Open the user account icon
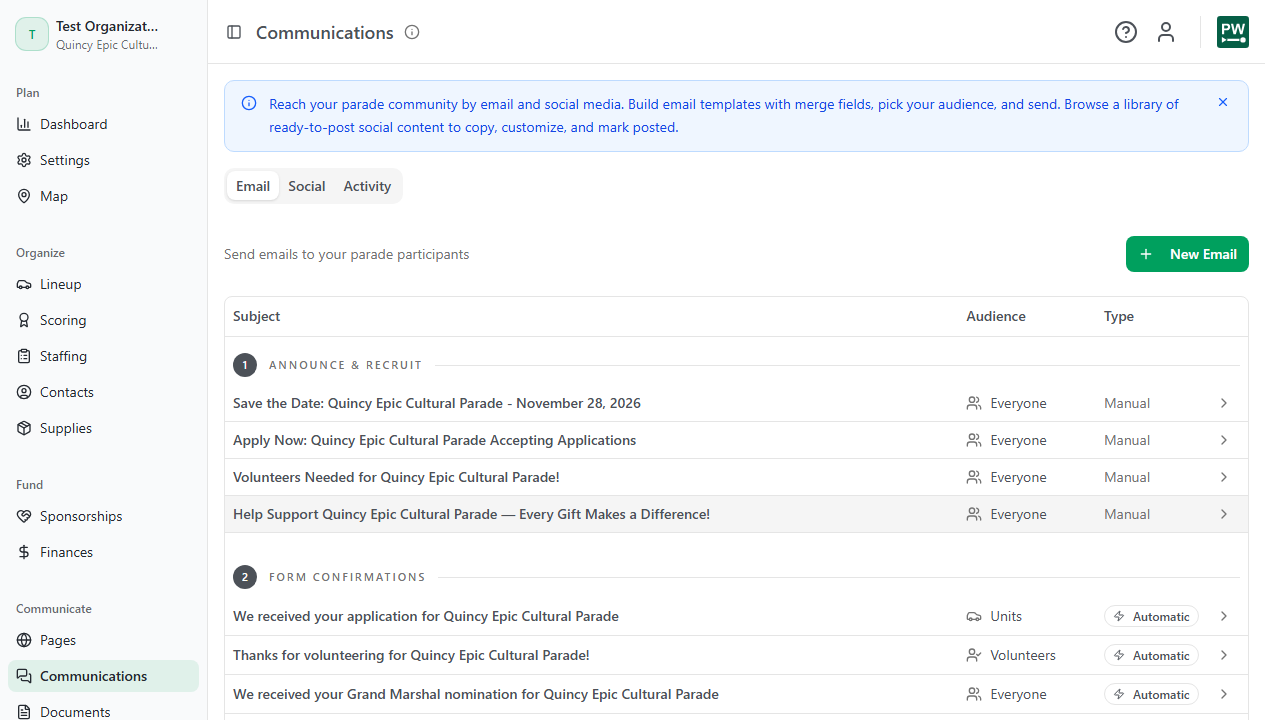 click(1166, 32)
